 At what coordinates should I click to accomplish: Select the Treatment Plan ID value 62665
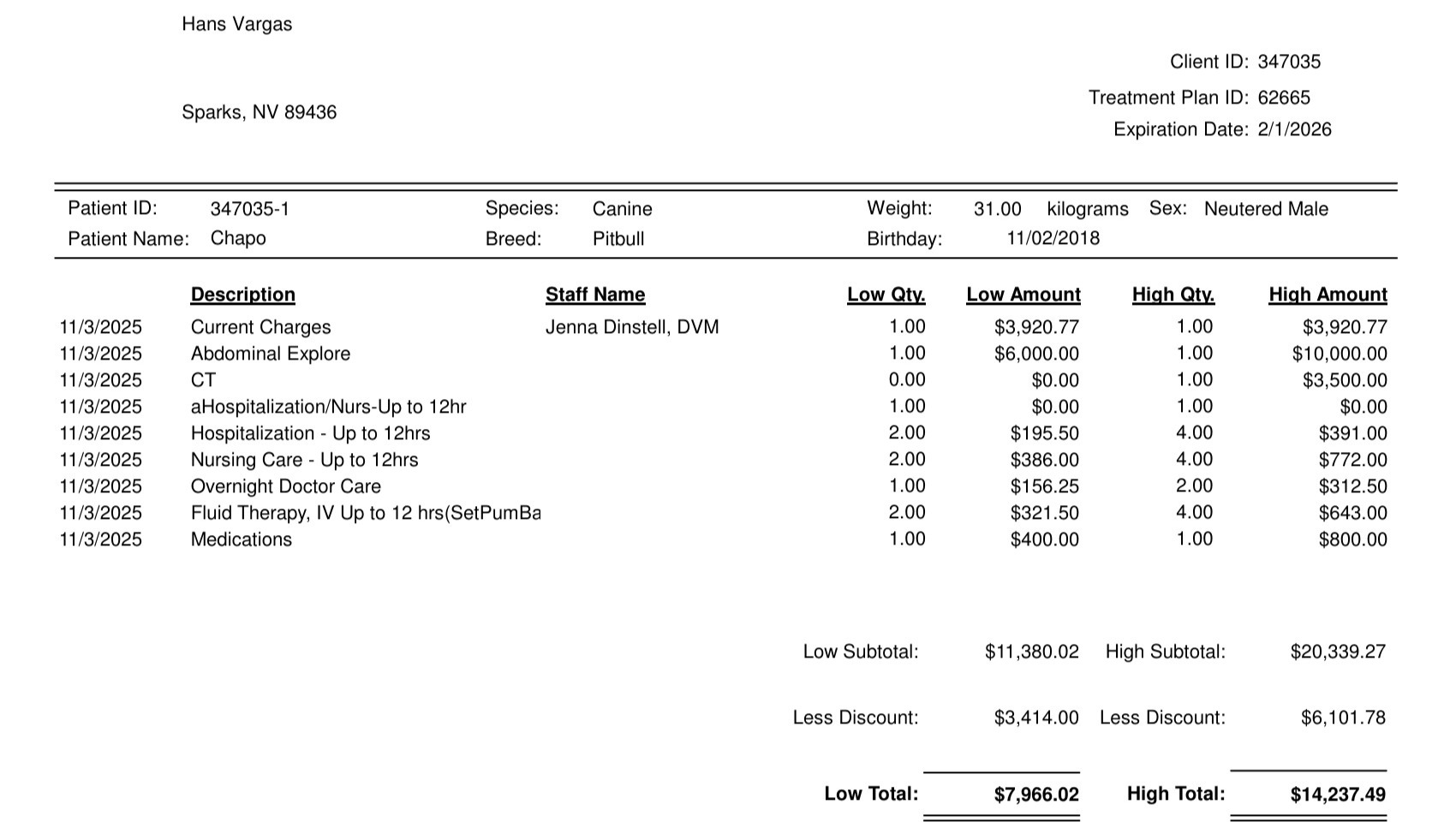coord(1283,98)
